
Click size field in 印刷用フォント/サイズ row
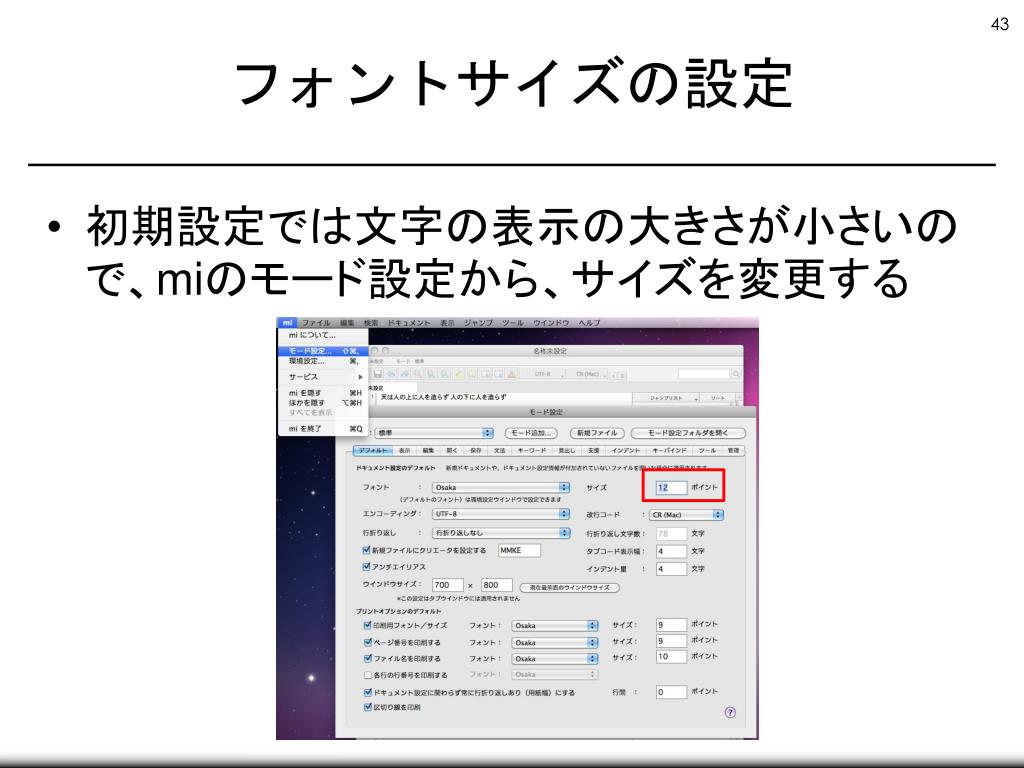671,625
